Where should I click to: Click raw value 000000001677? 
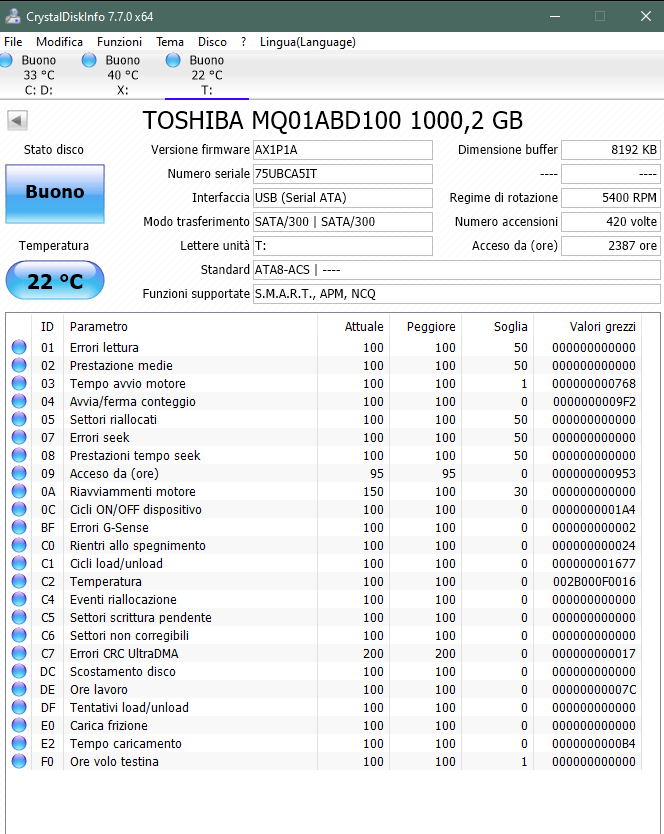[594, 564]
